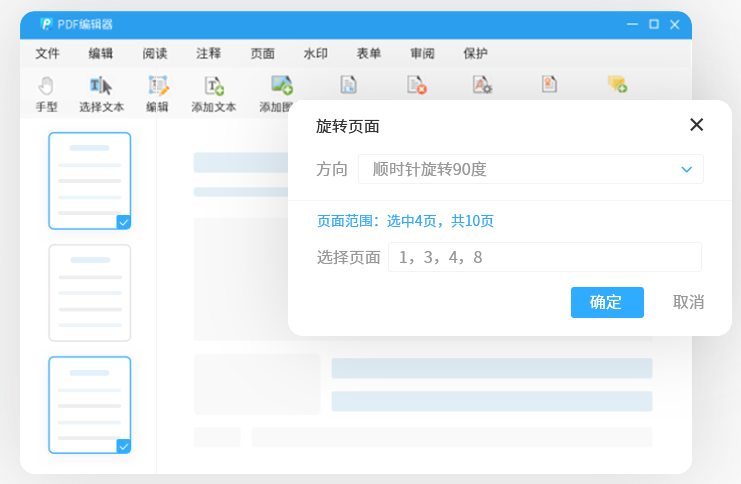Image resolution: width=741 pixels, height=484 pixels.
Task: Click the yellow add-note icon
Action: pos(617,84)
